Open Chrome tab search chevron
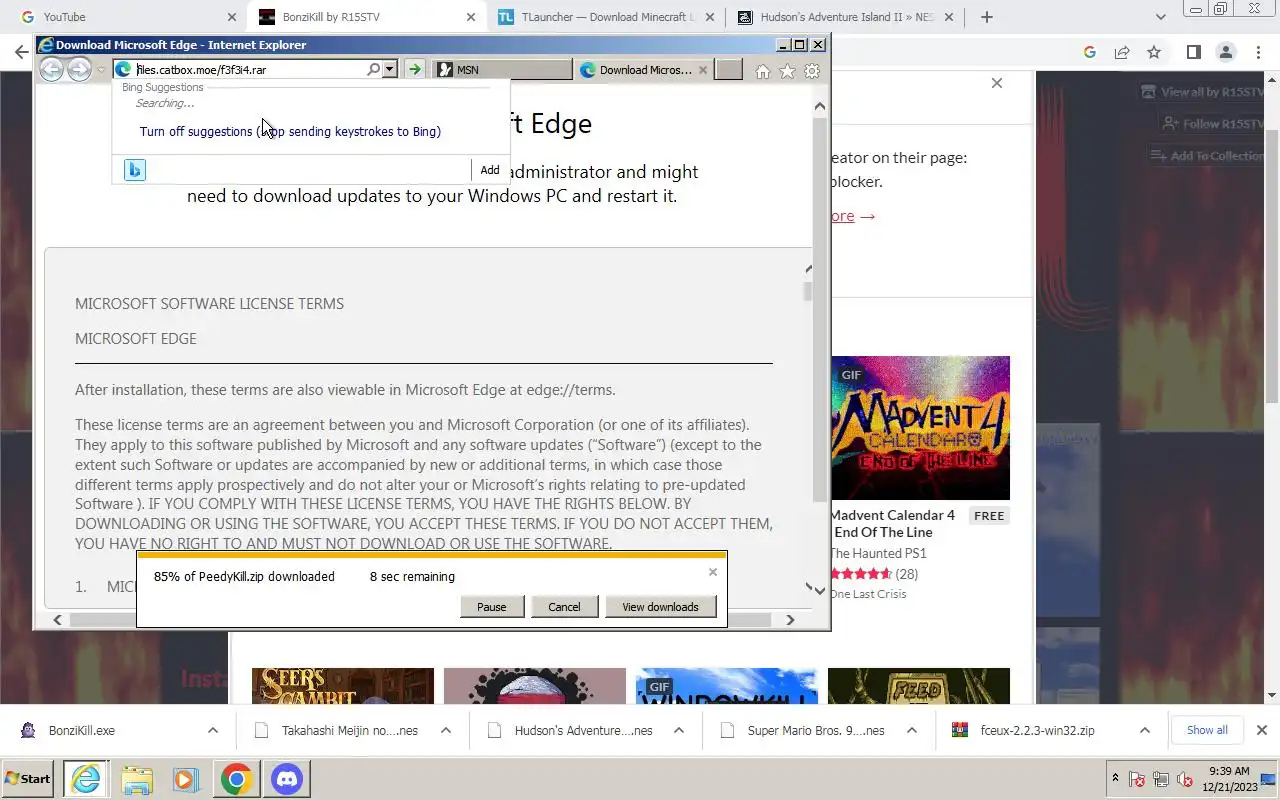The height and width of the screenshot is (800, 1280). tap(1161, 17)
